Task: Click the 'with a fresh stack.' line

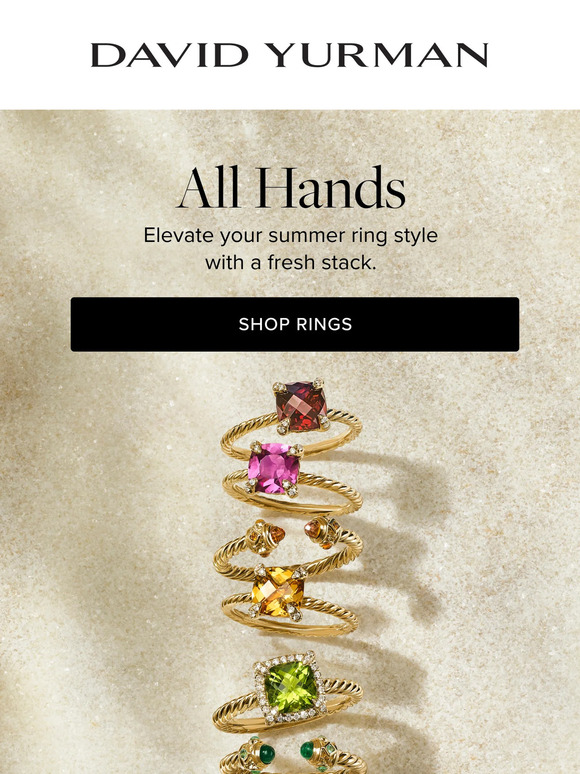Action: click(x=290, y=262)
